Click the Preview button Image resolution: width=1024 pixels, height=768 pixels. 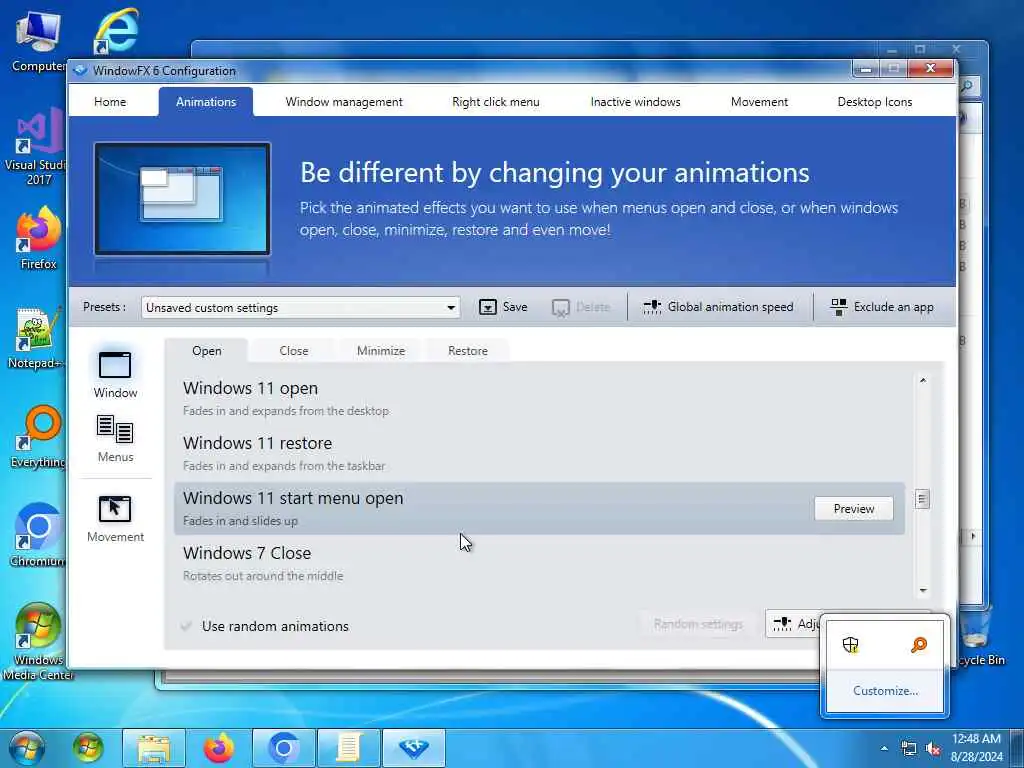pos(854,509)
